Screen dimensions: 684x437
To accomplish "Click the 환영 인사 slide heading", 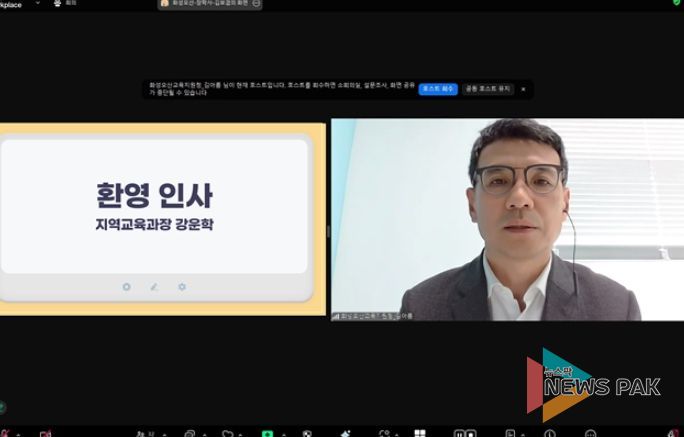I will tap(154, 195).
